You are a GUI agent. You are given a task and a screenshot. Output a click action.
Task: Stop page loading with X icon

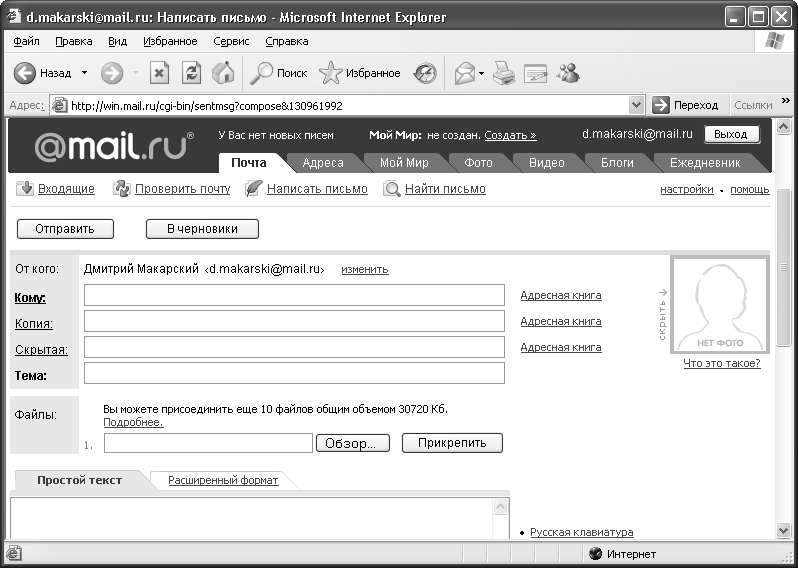pos(159,73)
